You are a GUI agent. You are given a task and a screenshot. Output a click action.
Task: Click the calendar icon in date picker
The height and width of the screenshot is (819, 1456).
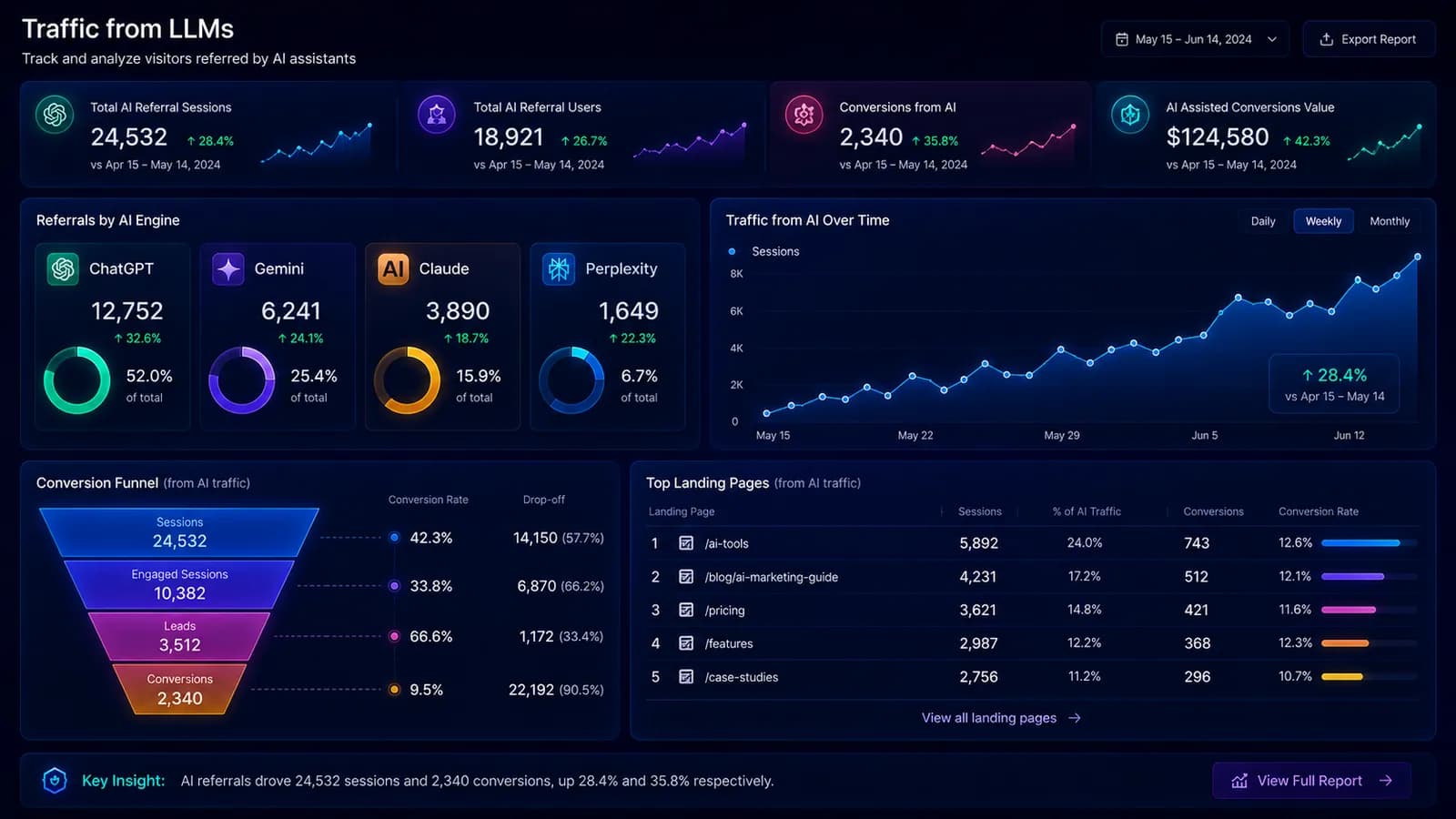pyautogui.click(x=1122, y=39)
